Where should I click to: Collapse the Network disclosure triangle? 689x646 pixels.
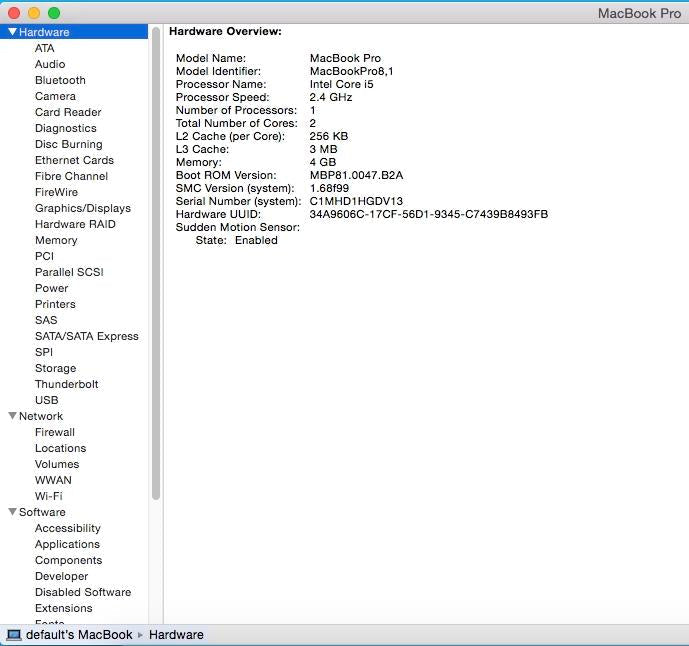pyautogui.click(x=12, y=416)
